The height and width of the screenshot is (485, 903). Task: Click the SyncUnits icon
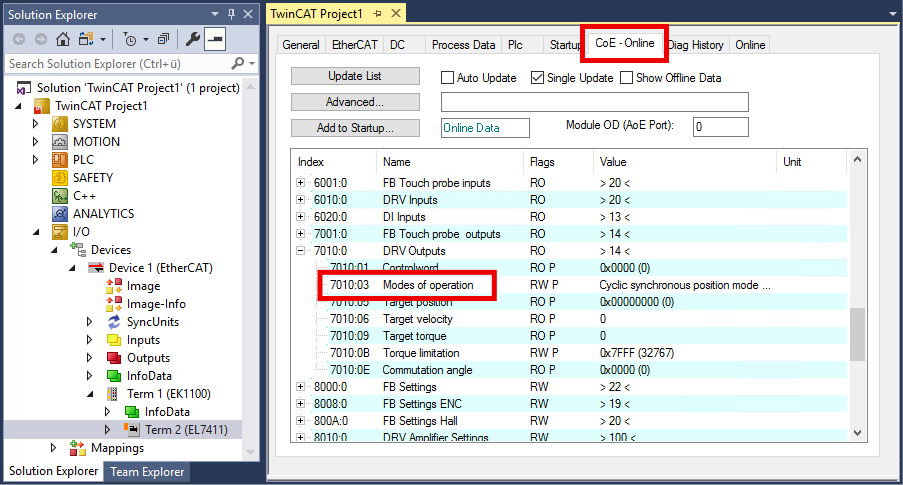(x=114, y=321)
